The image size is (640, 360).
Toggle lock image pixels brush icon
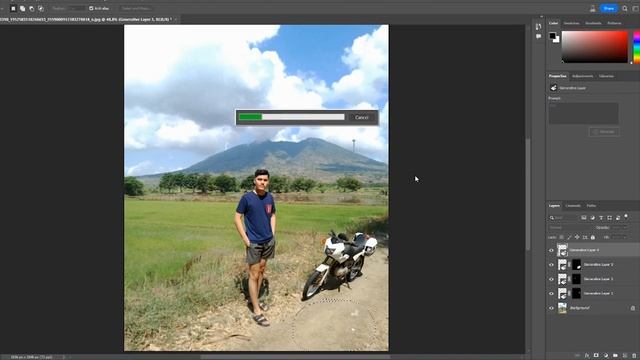coord(569,238)
